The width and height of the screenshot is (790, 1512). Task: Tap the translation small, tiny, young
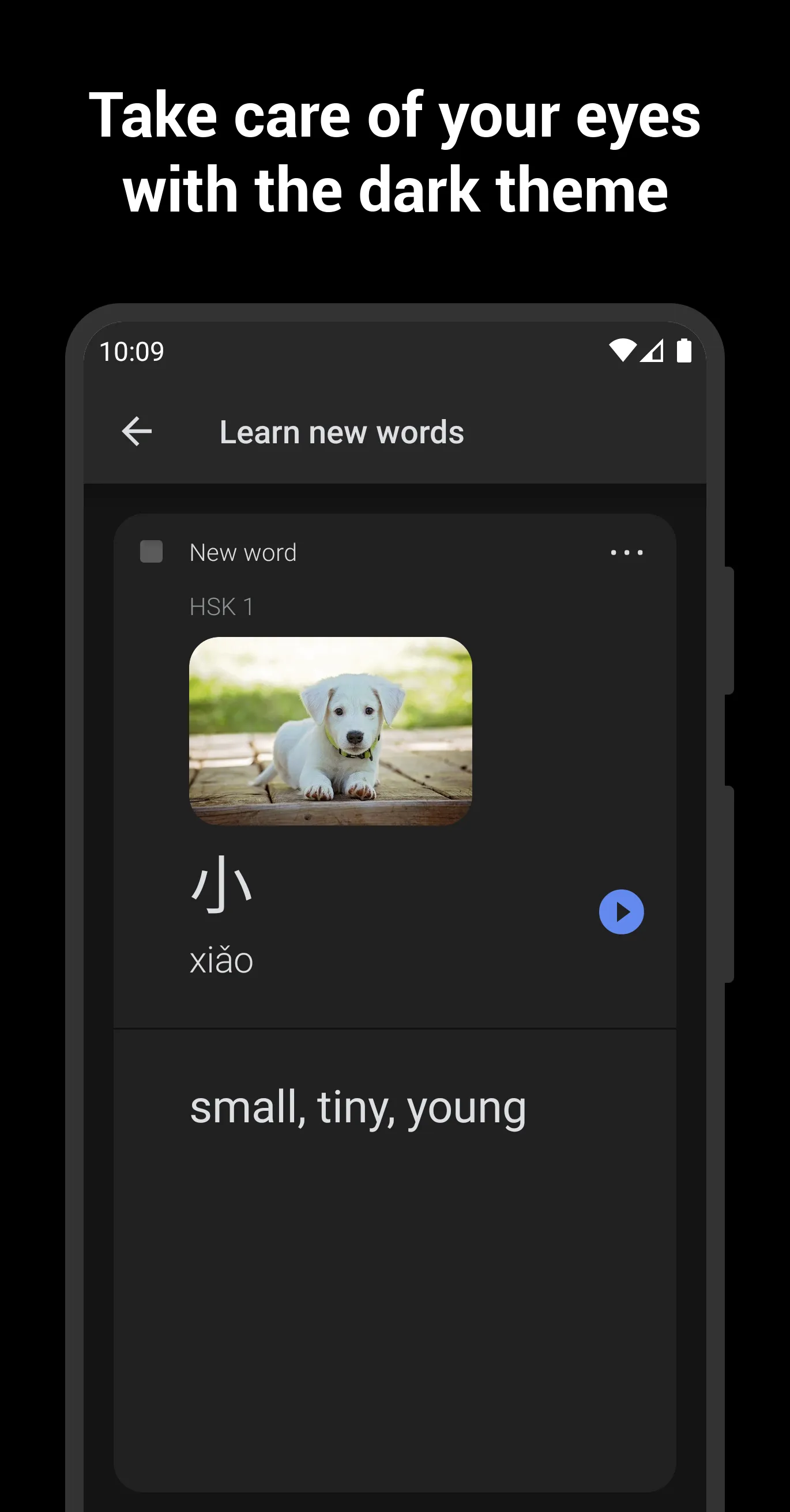pos(358,1107)
